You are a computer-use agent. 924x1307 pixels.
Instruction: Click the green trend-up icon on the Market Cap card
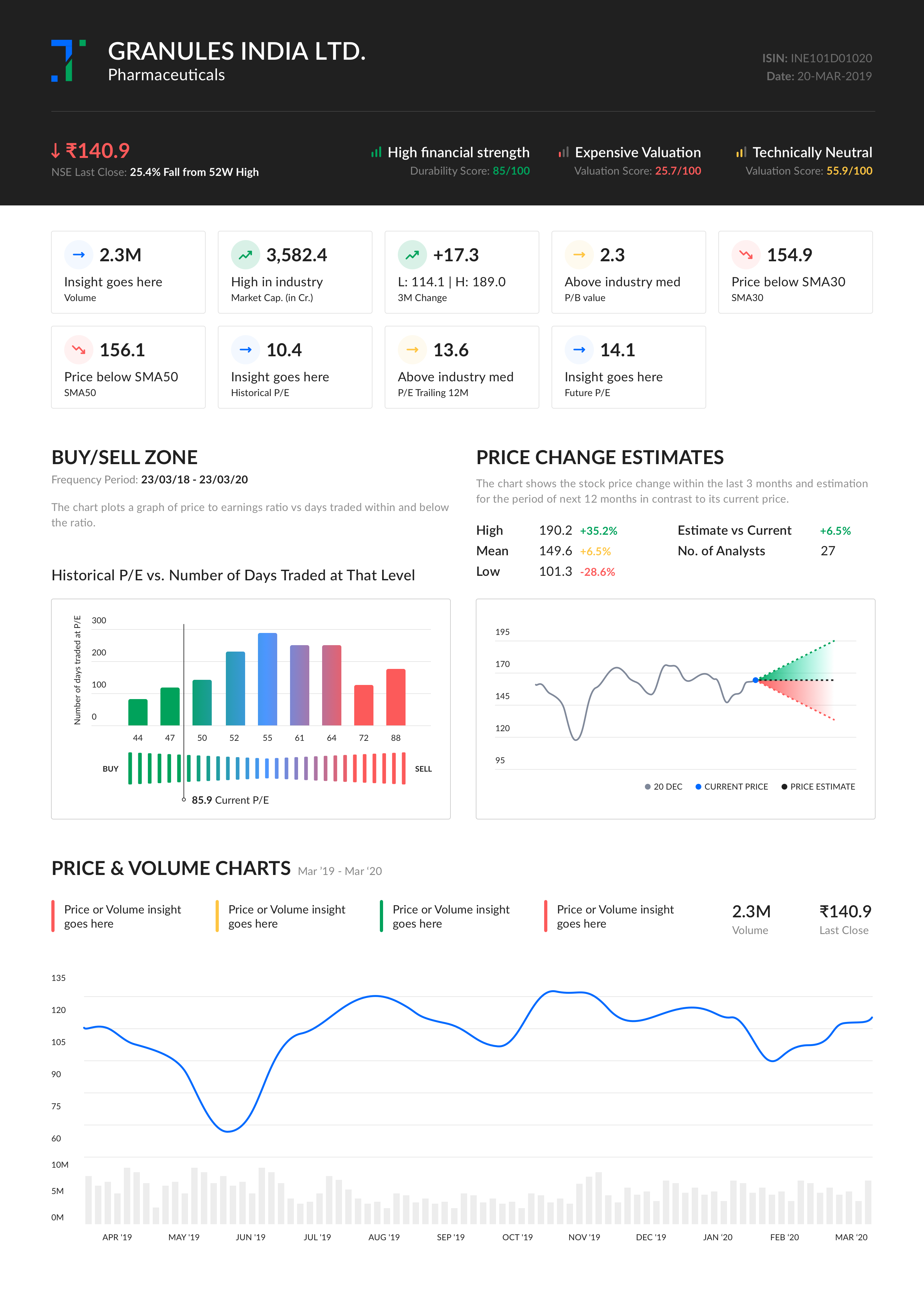coord(245,255)
